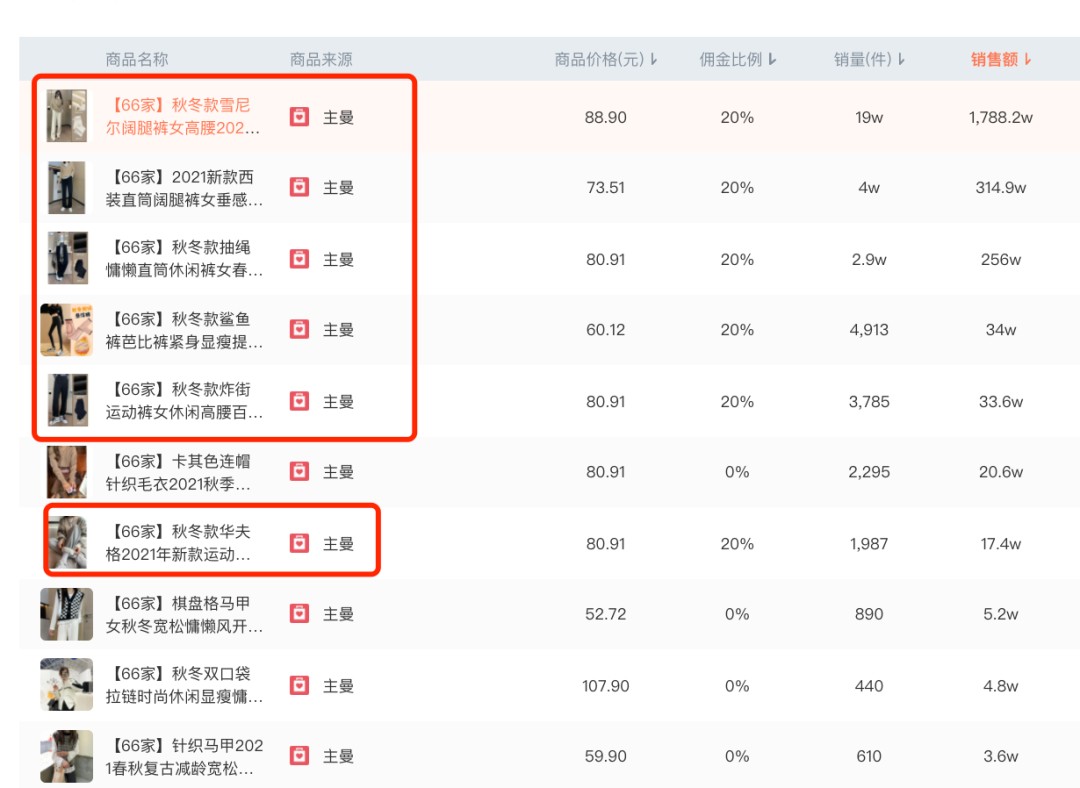Open thumbnail of 秋冬款华夫格 product
The height and width of the screenshot is (788, 1080).
68,543
